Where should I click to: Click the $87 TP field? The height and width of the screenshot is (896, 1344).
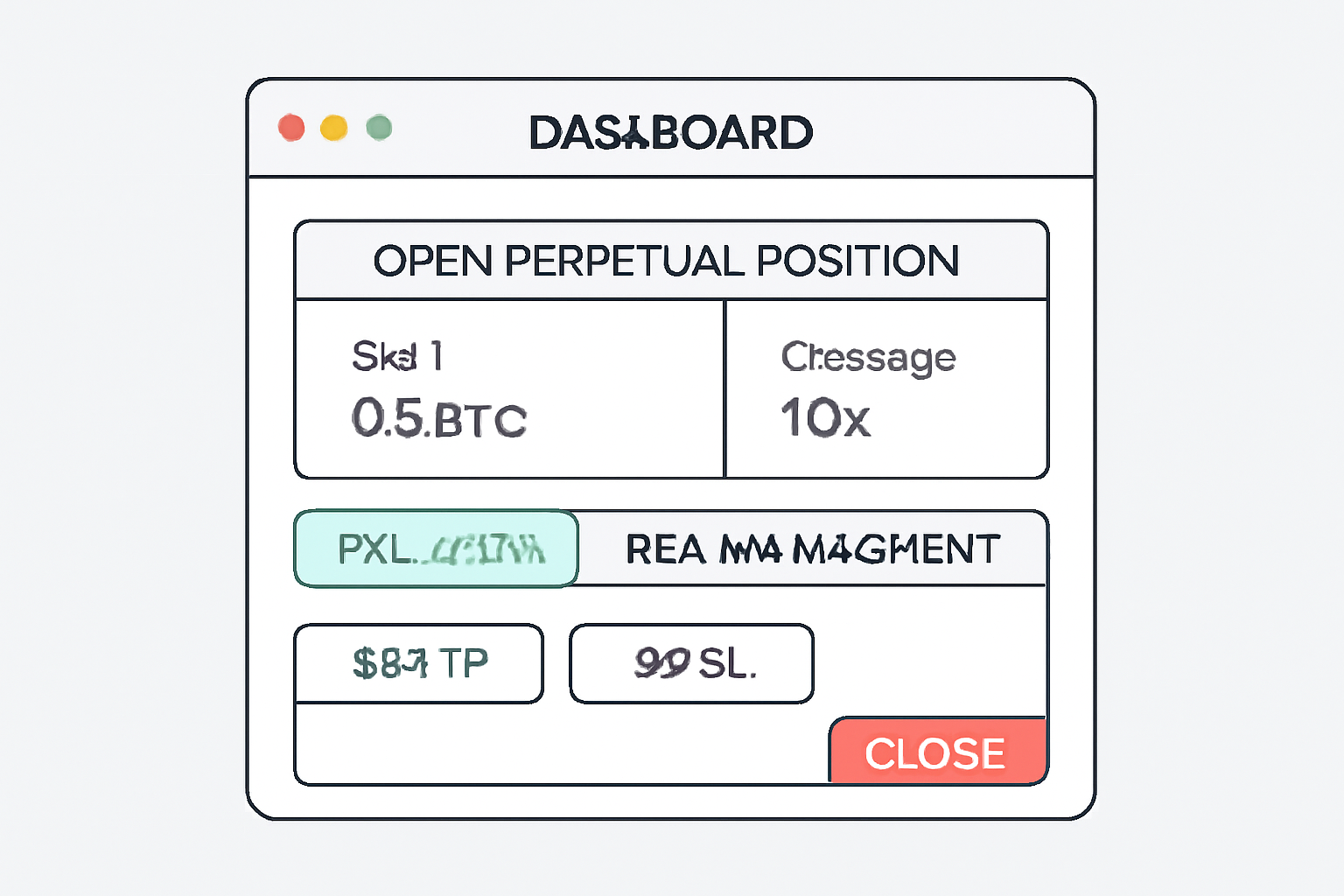point(419,663)
